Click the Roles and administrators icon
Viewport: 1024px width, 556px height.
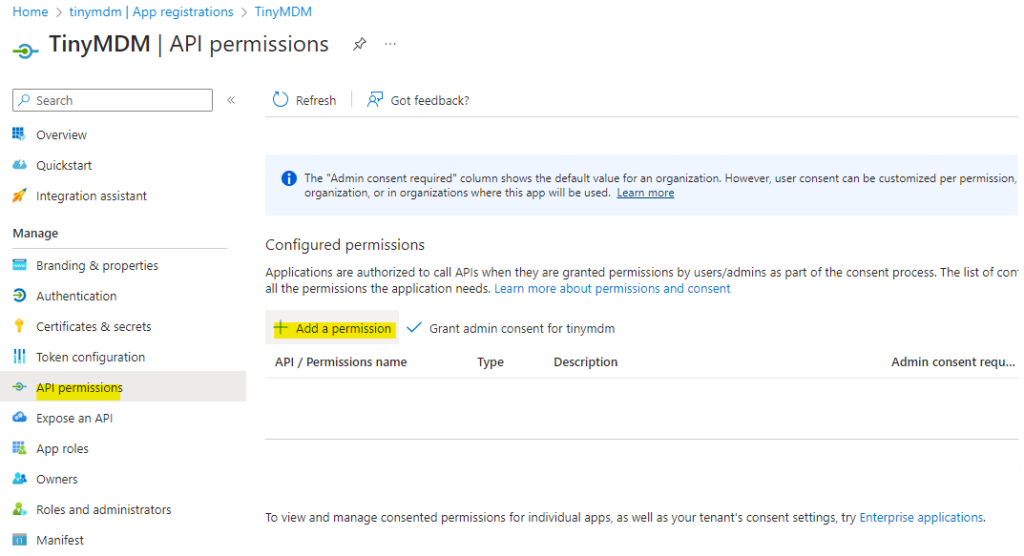(19, 509)
